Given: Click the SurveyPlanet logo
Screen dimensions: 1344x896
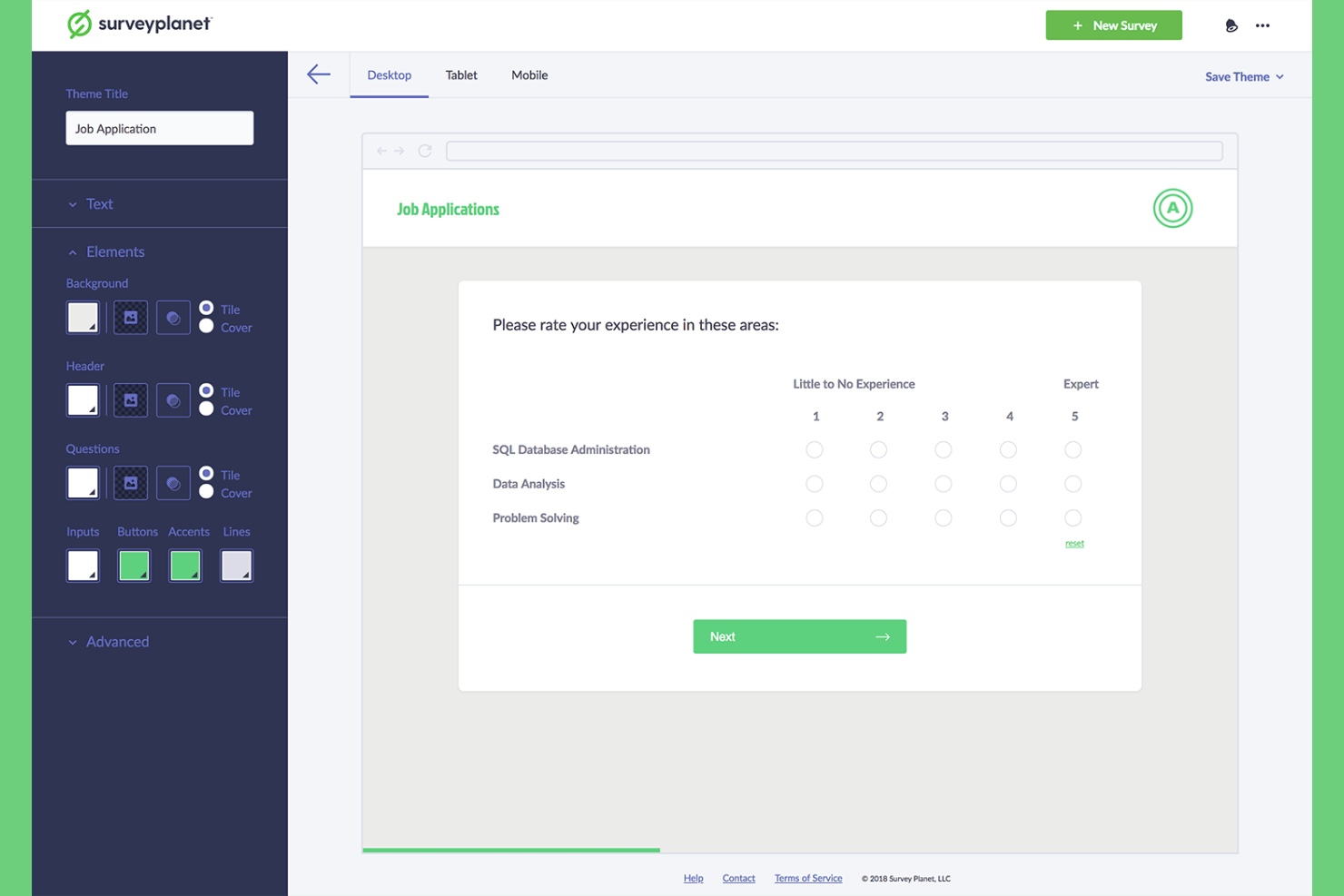Looking at the screenshot, I should (x=138, y=25).
